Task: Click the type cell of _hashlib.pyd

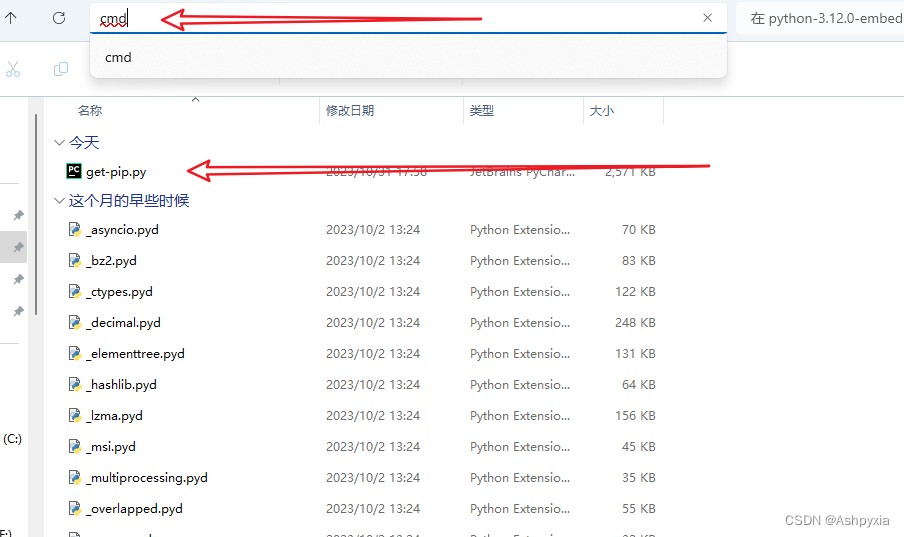Action: pyautogui.click(x=520, y=385)
